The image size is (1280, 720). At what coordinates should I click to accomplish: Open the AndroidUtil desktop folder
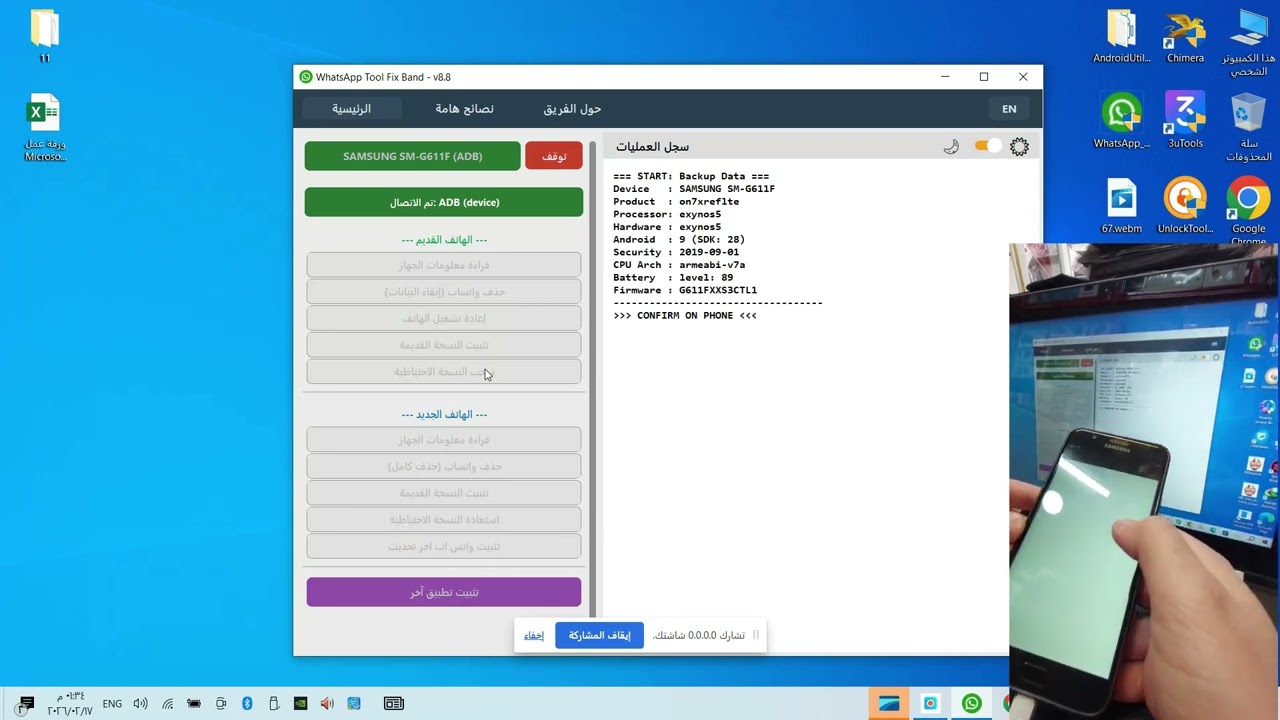pyautogui.click(x=1122, y=36)
